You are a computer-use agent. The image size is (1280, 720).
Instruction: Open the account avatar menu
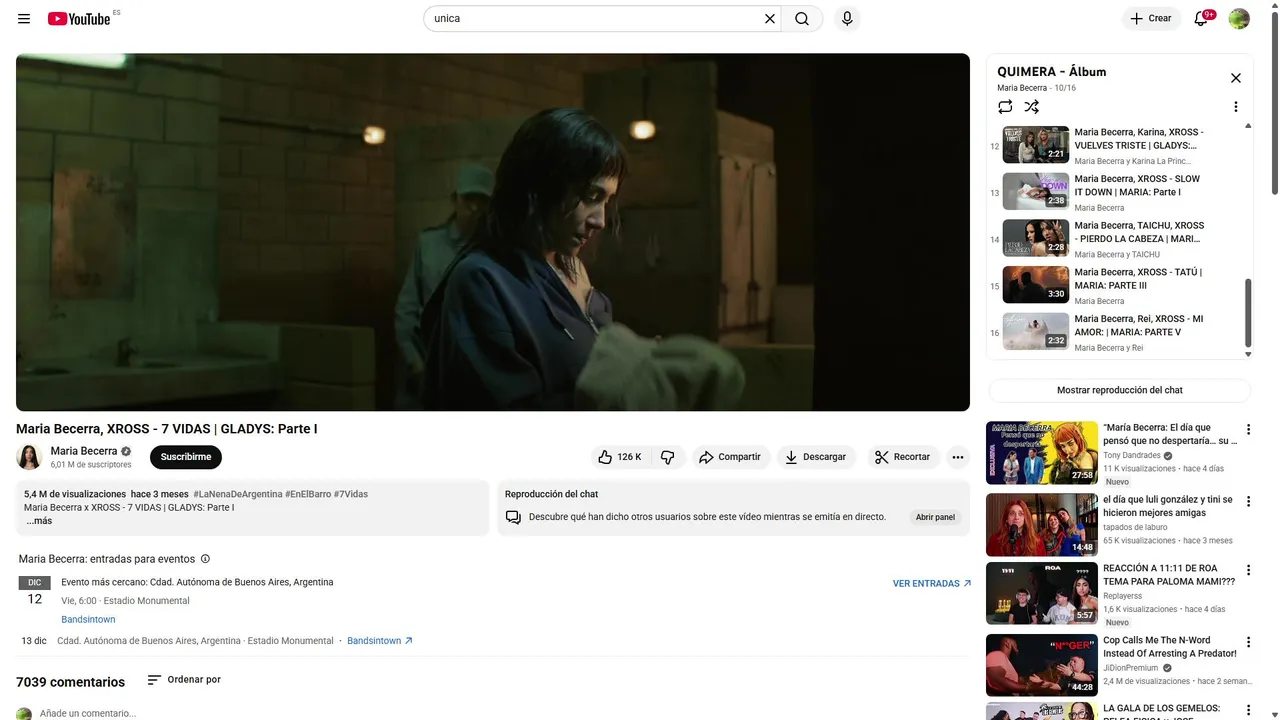tap(1239, 19)
